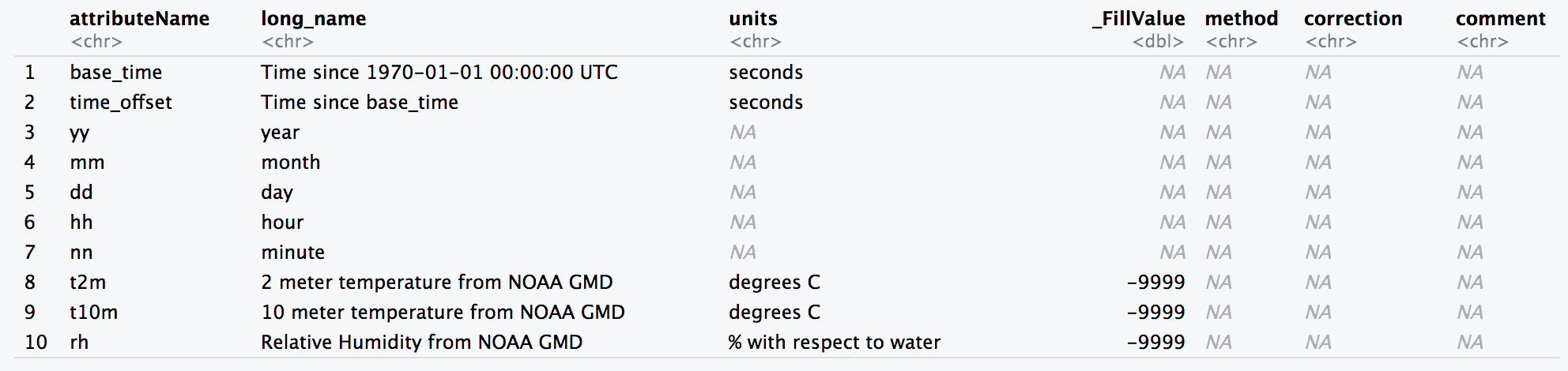Click the long_name column header

(313, 19)
